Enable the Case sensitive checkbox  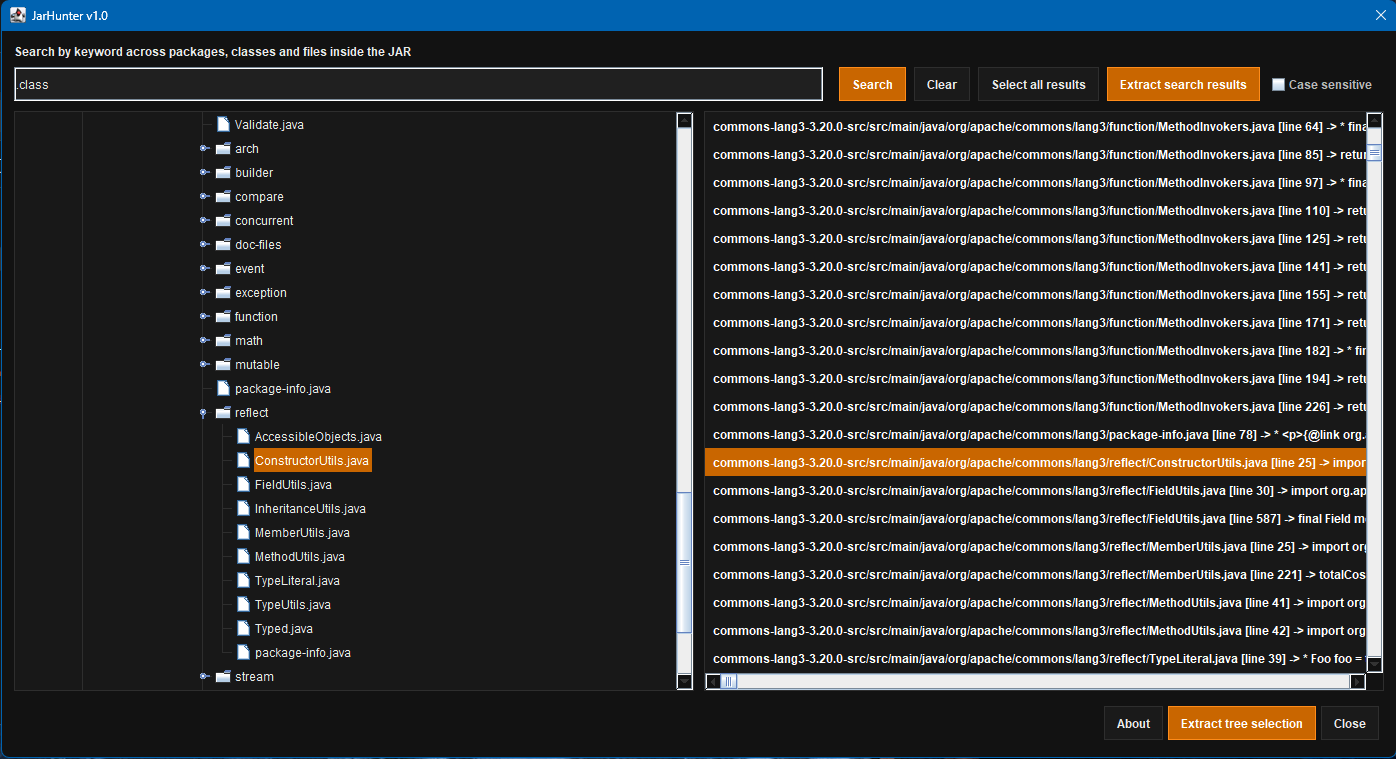(1278, 85)
